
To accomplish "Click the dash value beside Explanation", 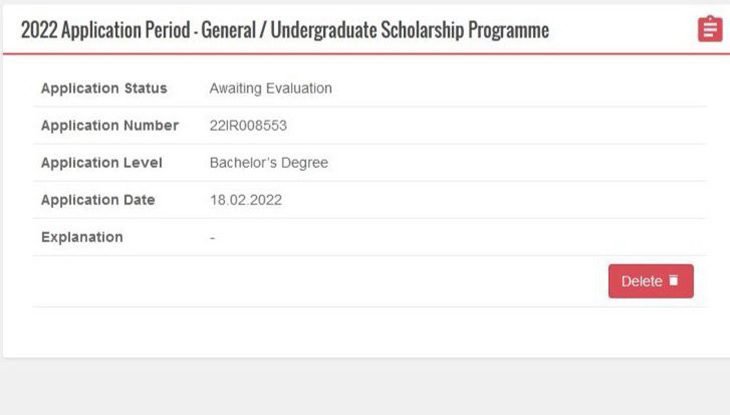I will pyautogui.click(x=212, y=238).
